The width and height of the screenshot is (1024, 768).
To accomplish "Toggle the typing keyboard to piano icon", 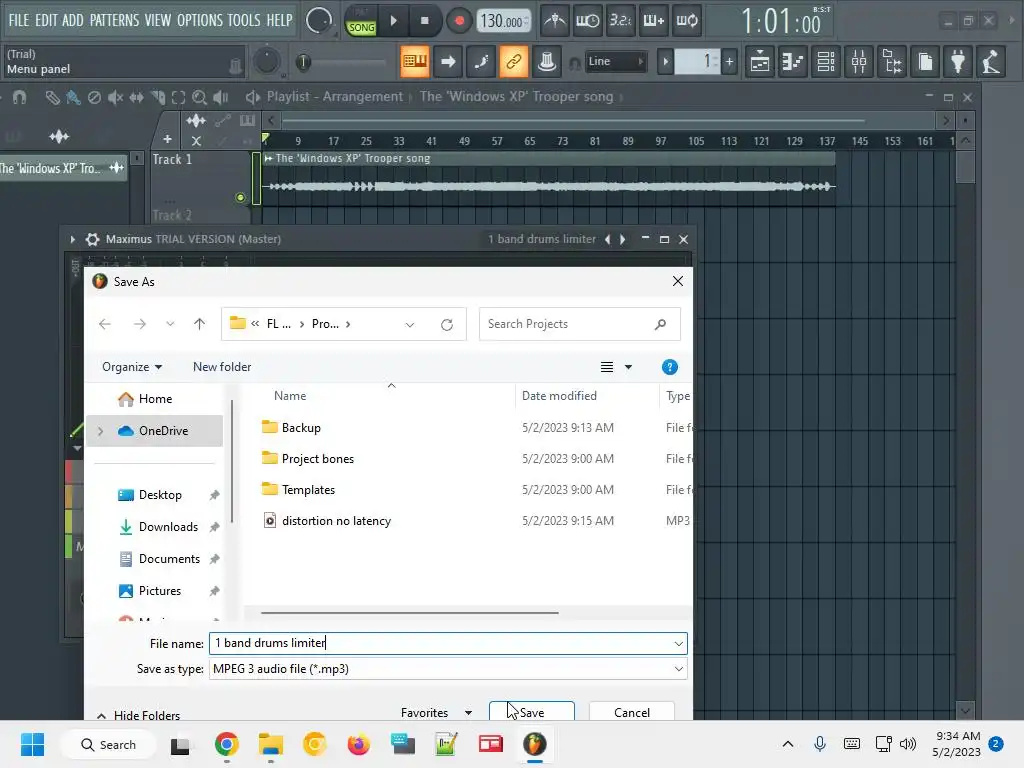I will click(x=415, y=62).
